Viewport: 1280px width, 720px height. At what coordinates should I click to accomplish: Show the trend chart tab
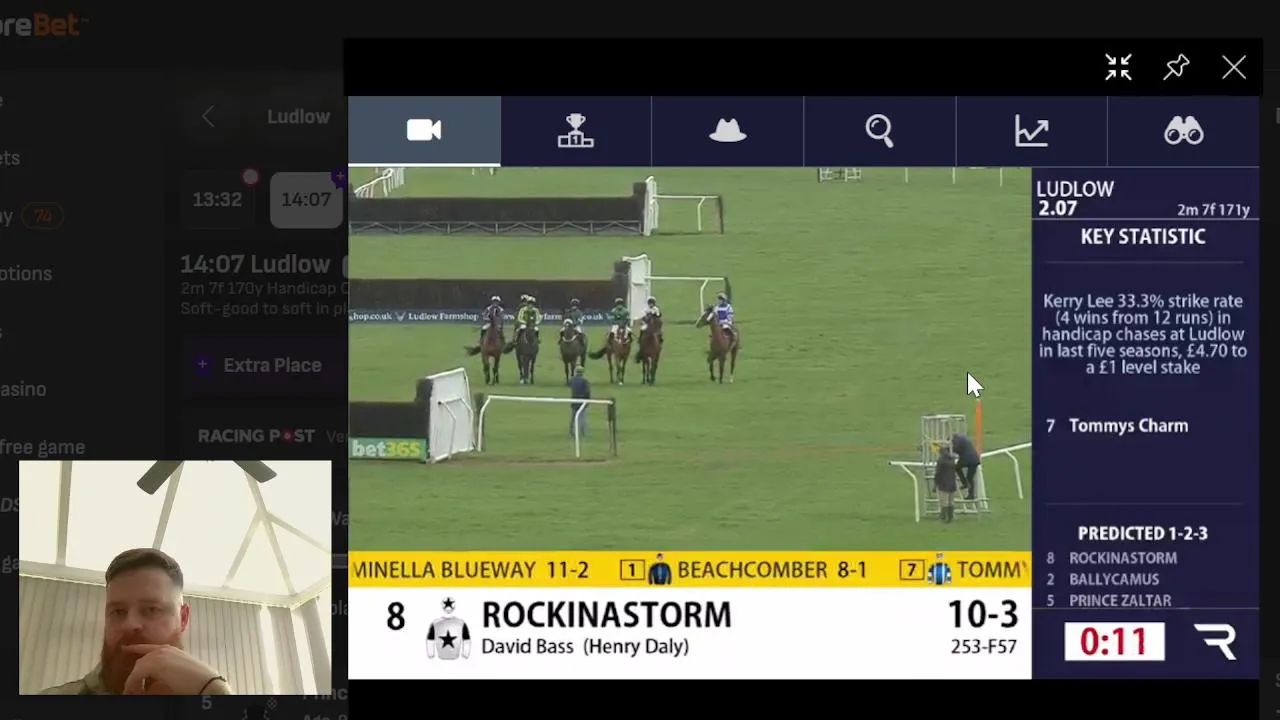[1031, 131]
